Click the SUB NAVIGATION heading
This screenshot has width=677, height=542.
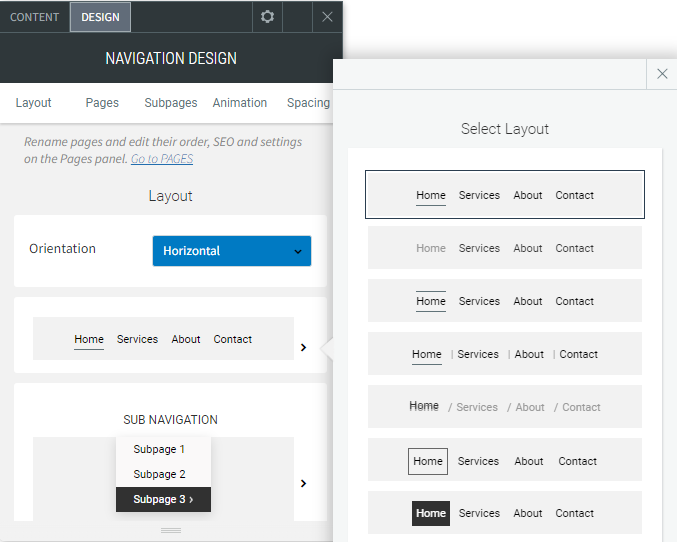tap(171, 420)
